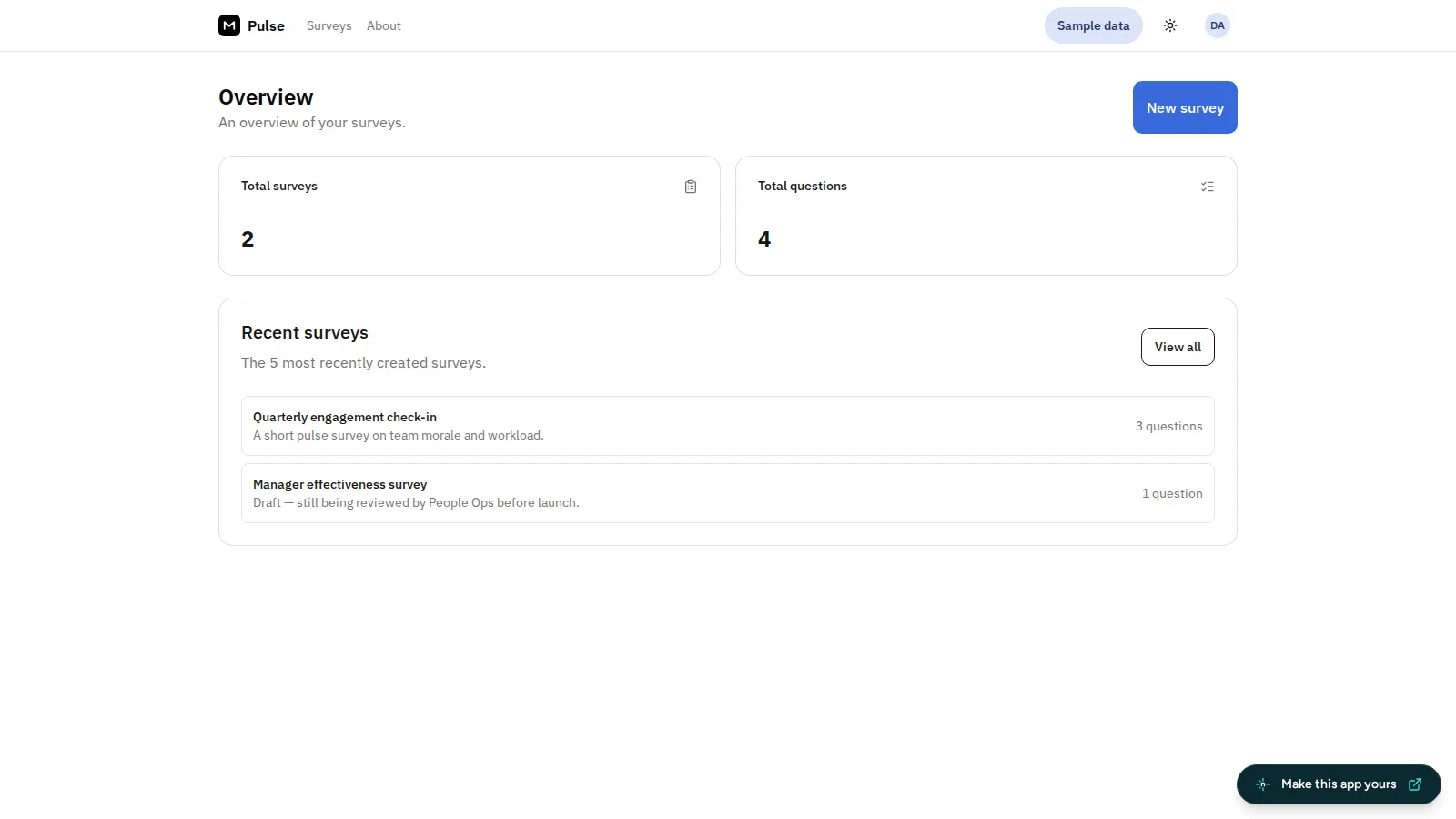Viewport: 1456px width, 819px height.
Task: Click the sparkle icon on Make this app yours
Action: (x=1263, y=784)
